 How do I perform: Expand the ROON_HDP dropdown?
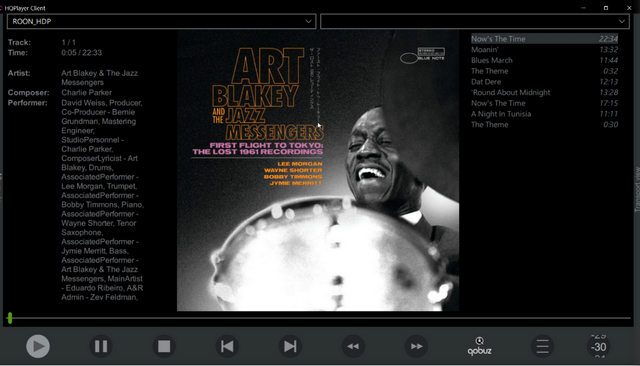coord(162,22)
